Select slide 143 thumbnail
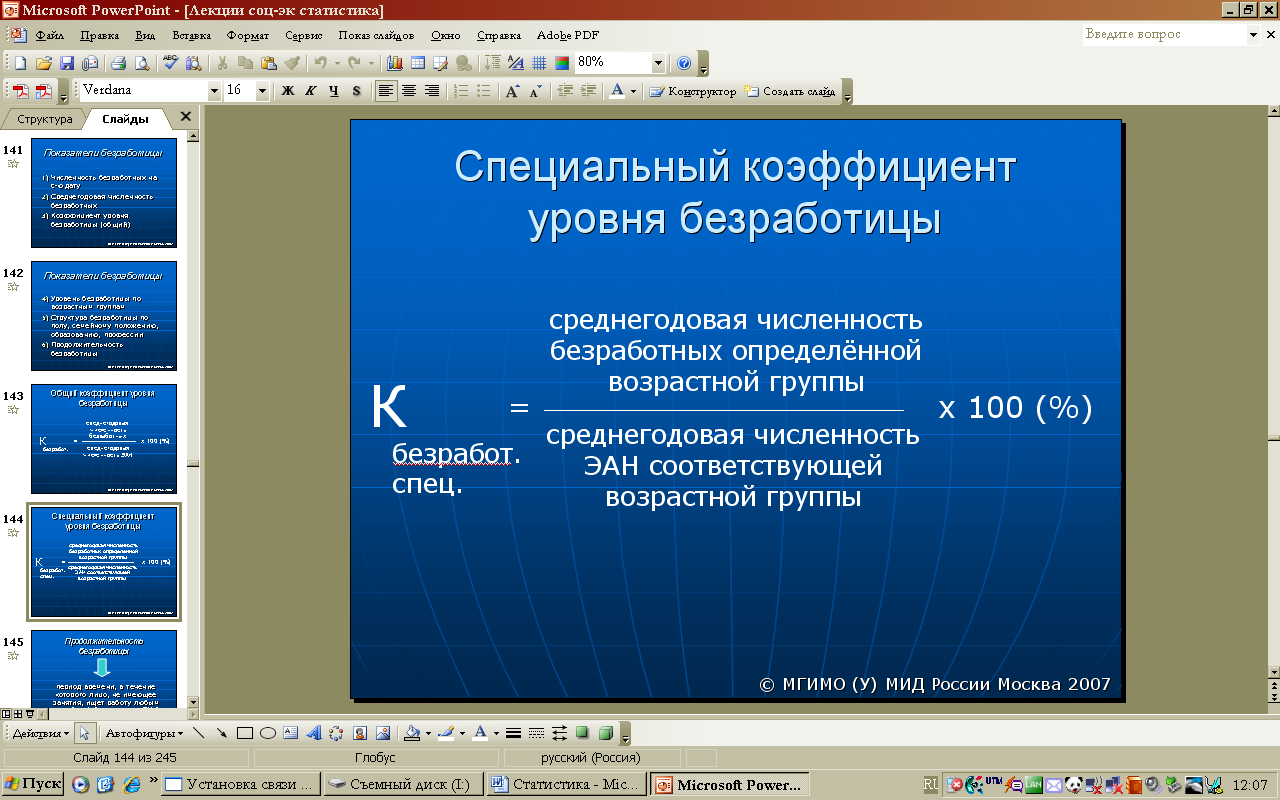The image size is (1280, 800). click(x=104, y=439)
